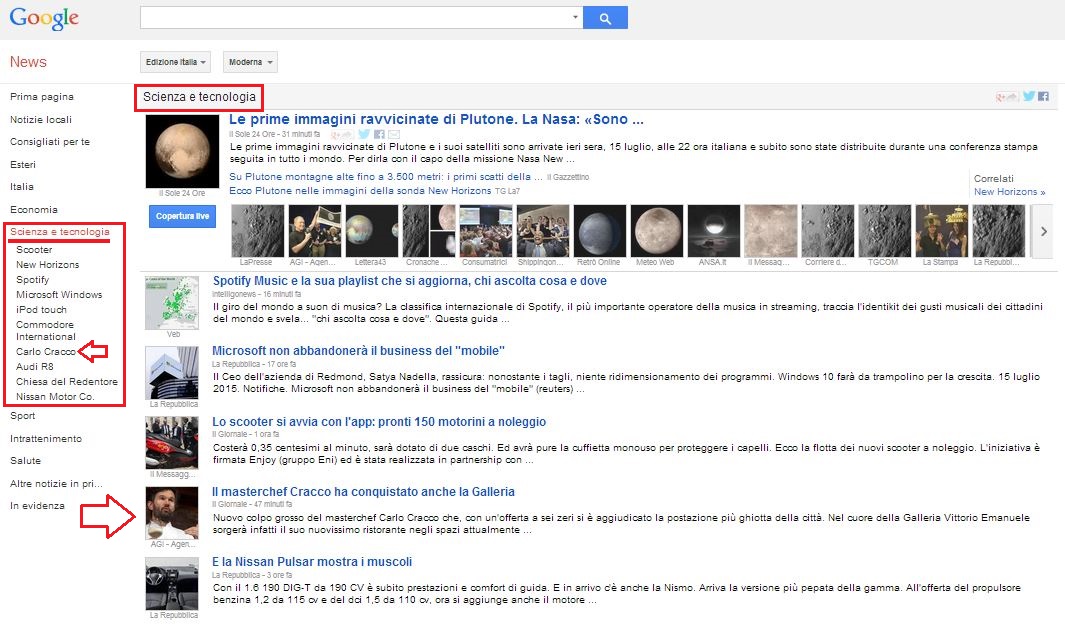Click Facebook icon under the Plutone headline

coord(379,134)
